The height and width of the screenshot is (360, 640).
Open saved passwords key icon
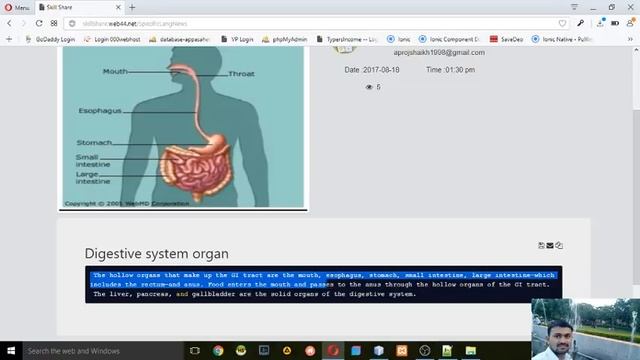580,24
